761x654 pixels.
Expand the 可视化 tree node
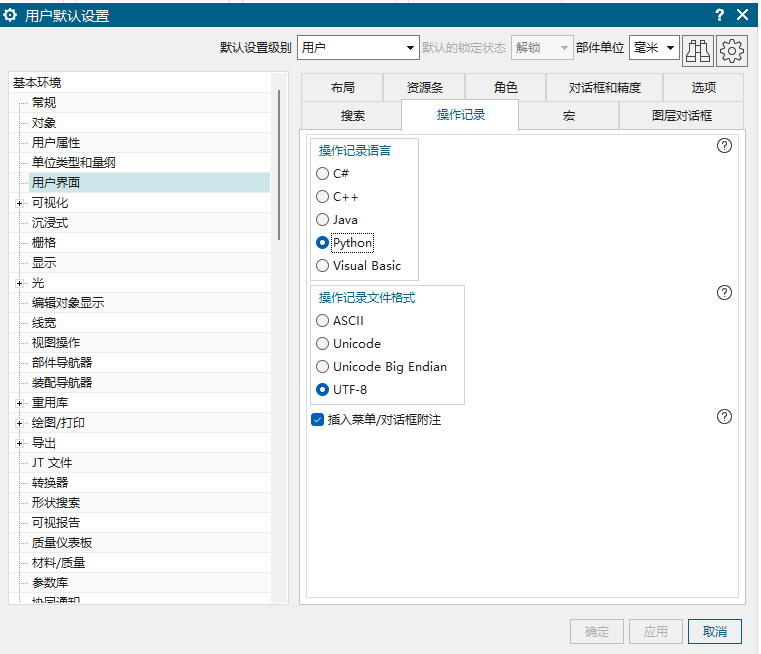tap(19, 203)
